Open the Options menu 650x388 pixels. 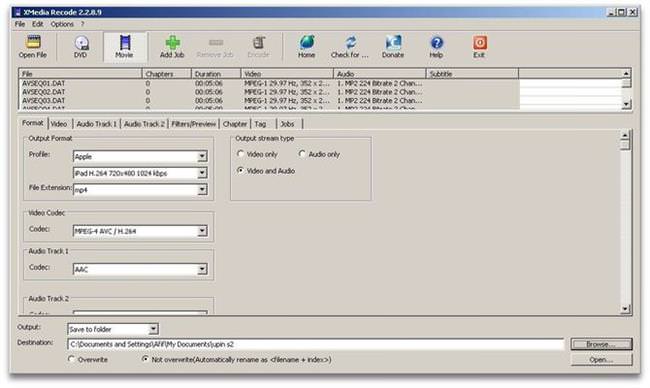[x=62, y=24]
